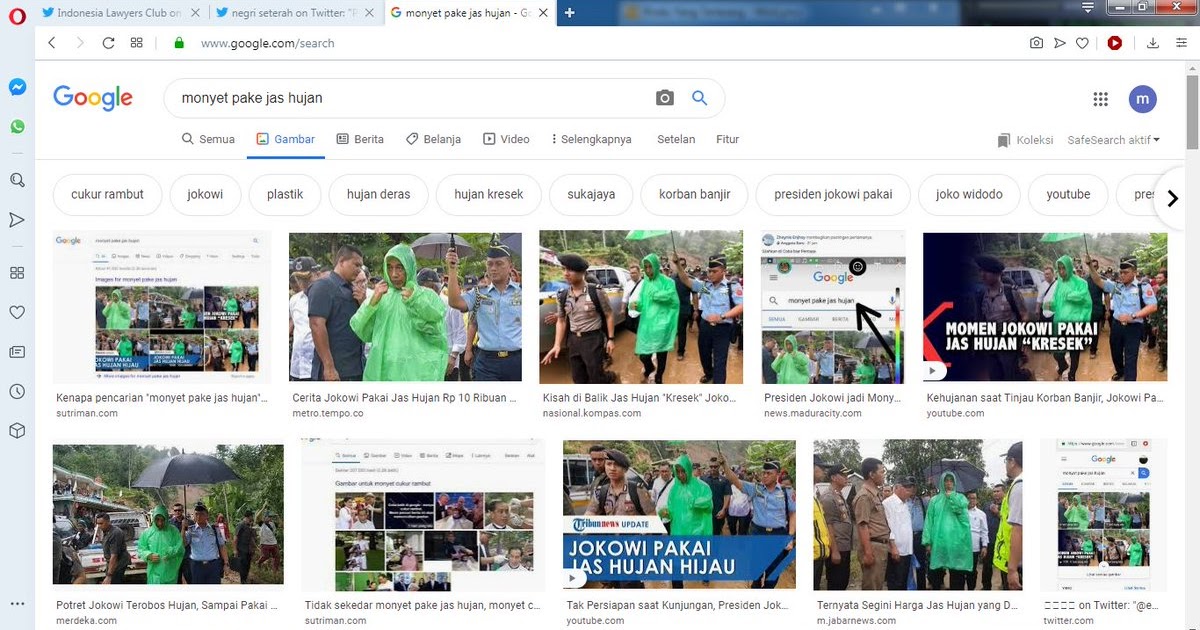Open the Google apps grid
The width and height of the screenshot is (1200, 630).
pos(1101,99)
